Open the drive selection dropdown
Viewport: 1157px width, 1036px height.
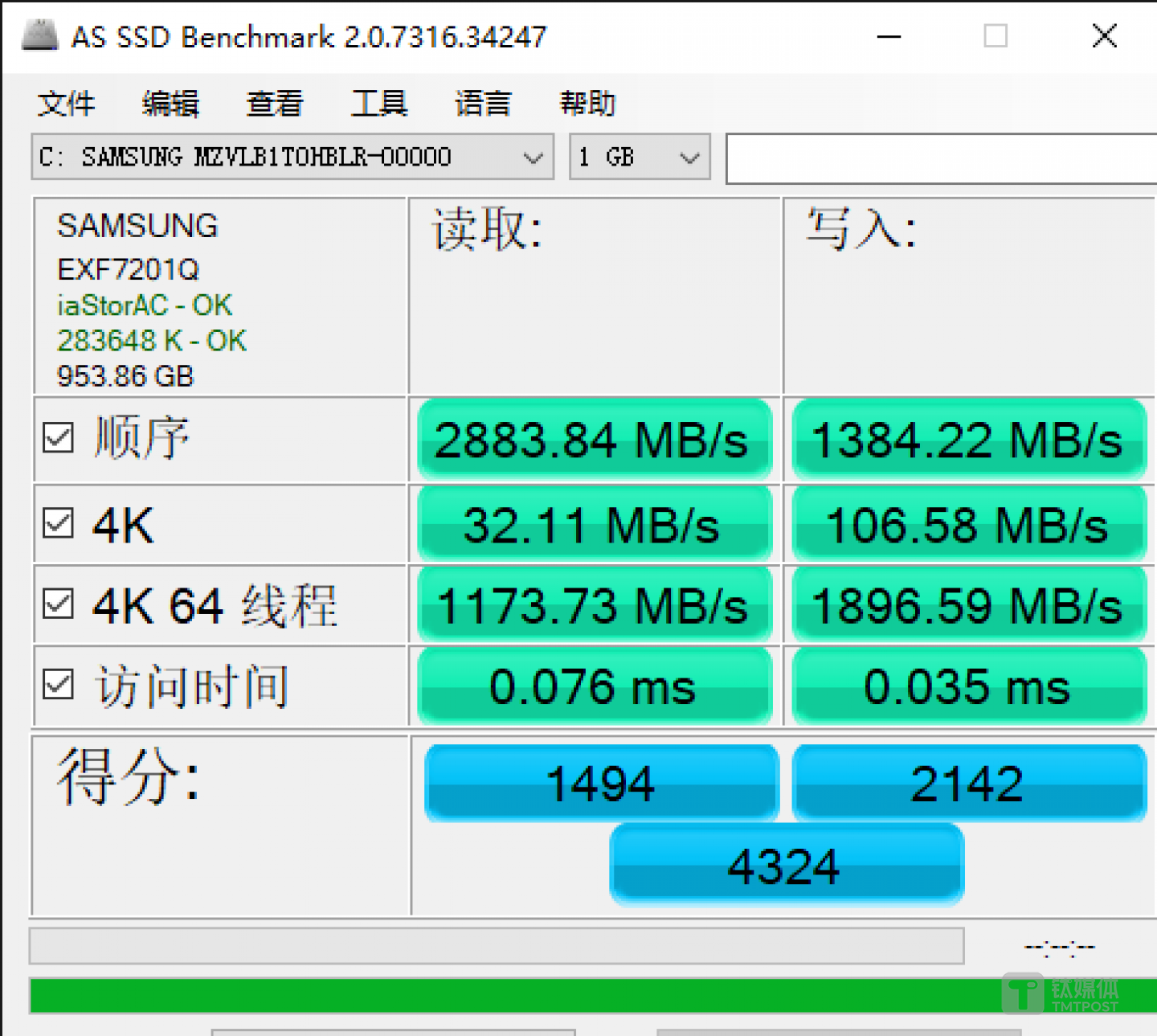pyautogui.click(x=533, y=157)
